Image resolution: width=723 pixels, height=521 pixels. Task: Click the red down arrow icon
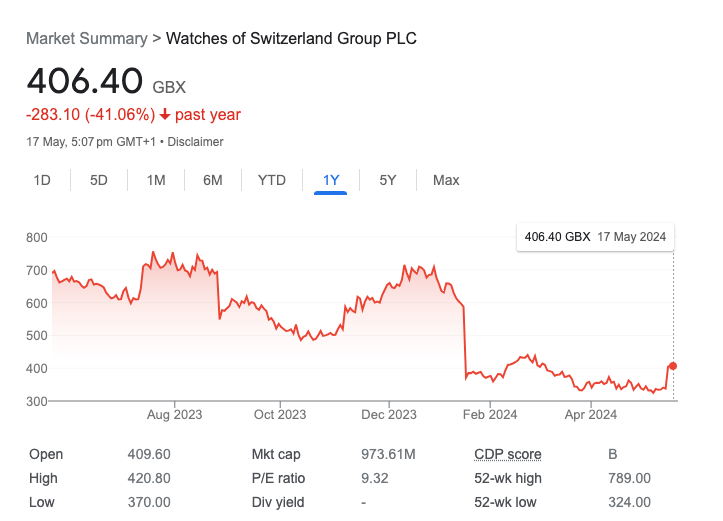165,115
